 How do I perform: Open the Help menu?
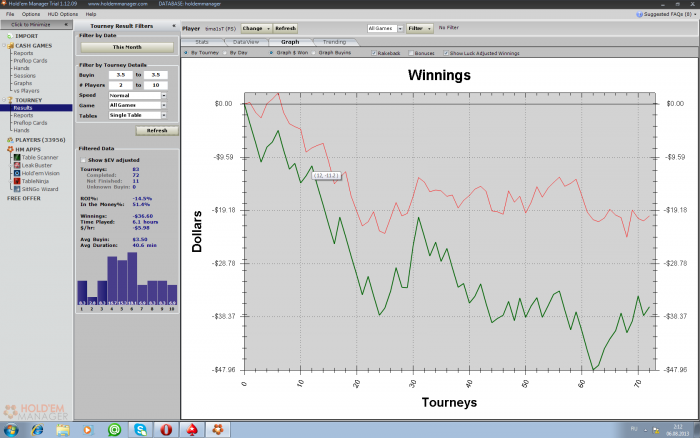pos(91,14)
